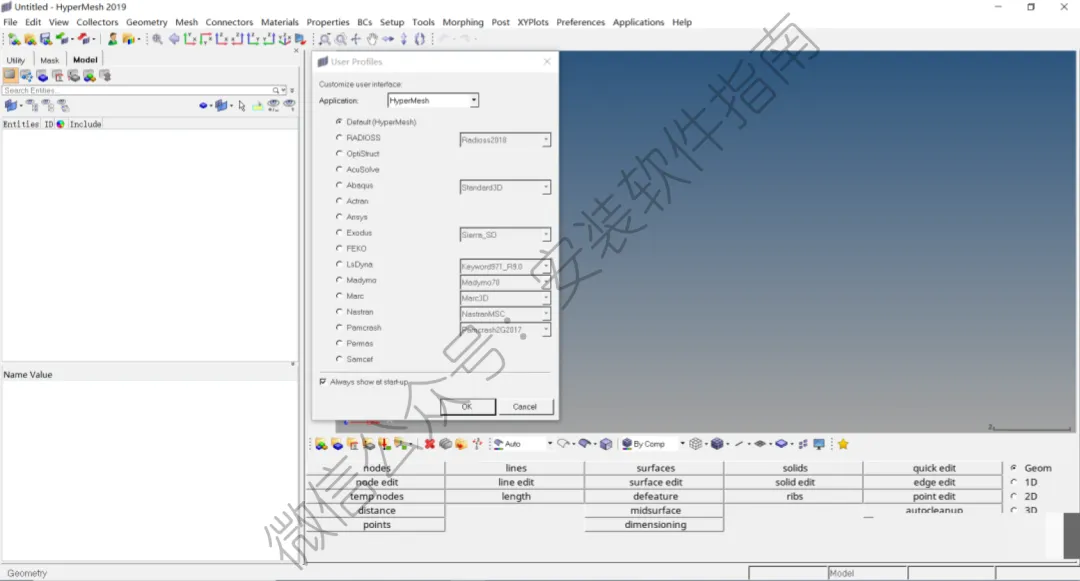Viewport: 1080px width, 581px height.
Task: Select the 2D panel page radio button
Action: [x=1014, y=496]
